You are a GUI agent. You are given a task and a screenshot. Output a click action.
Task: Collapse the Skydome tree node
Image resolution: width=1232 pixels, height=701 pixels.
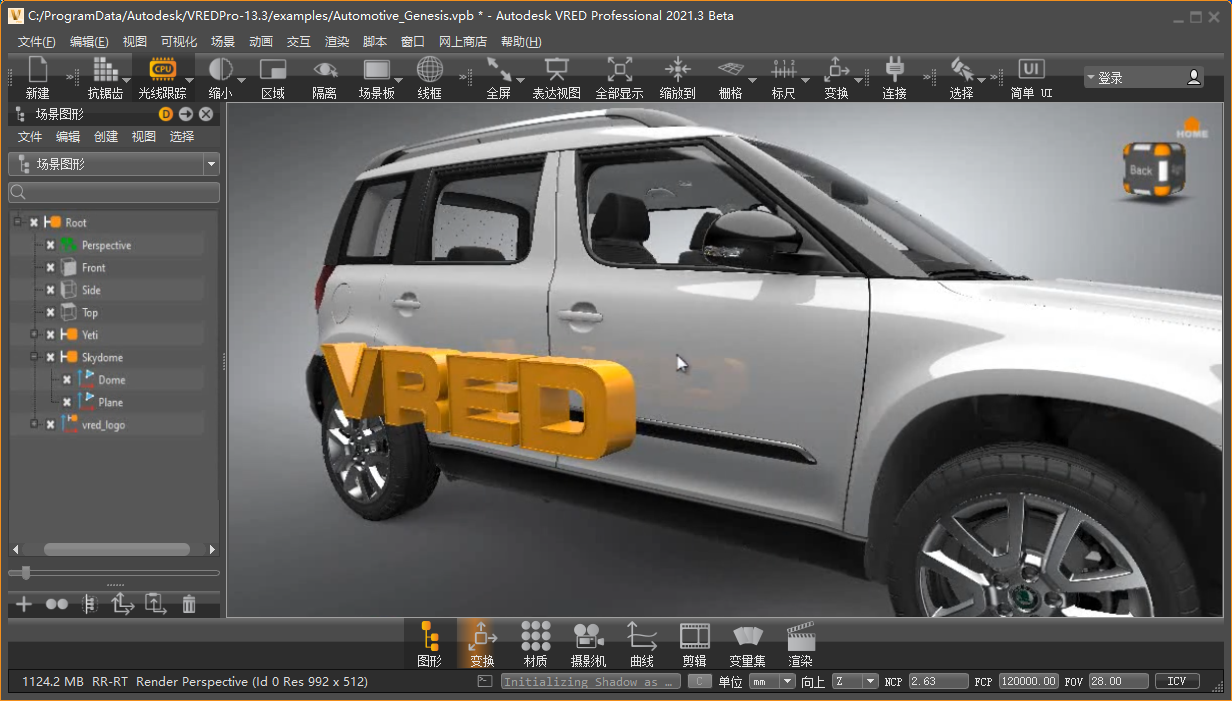(x=34, y=357)
